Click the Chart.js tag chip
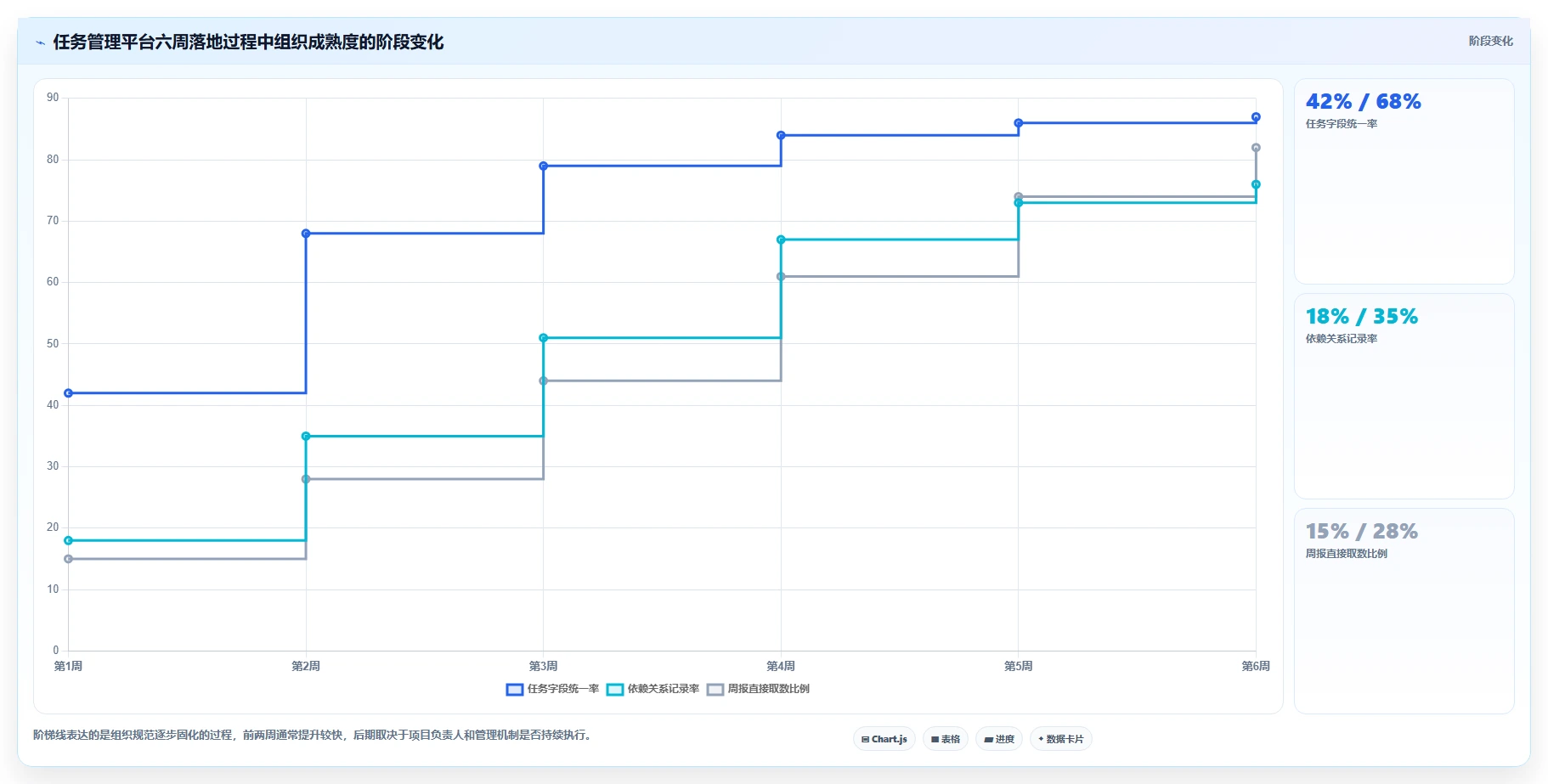 [x=884, y=739]
